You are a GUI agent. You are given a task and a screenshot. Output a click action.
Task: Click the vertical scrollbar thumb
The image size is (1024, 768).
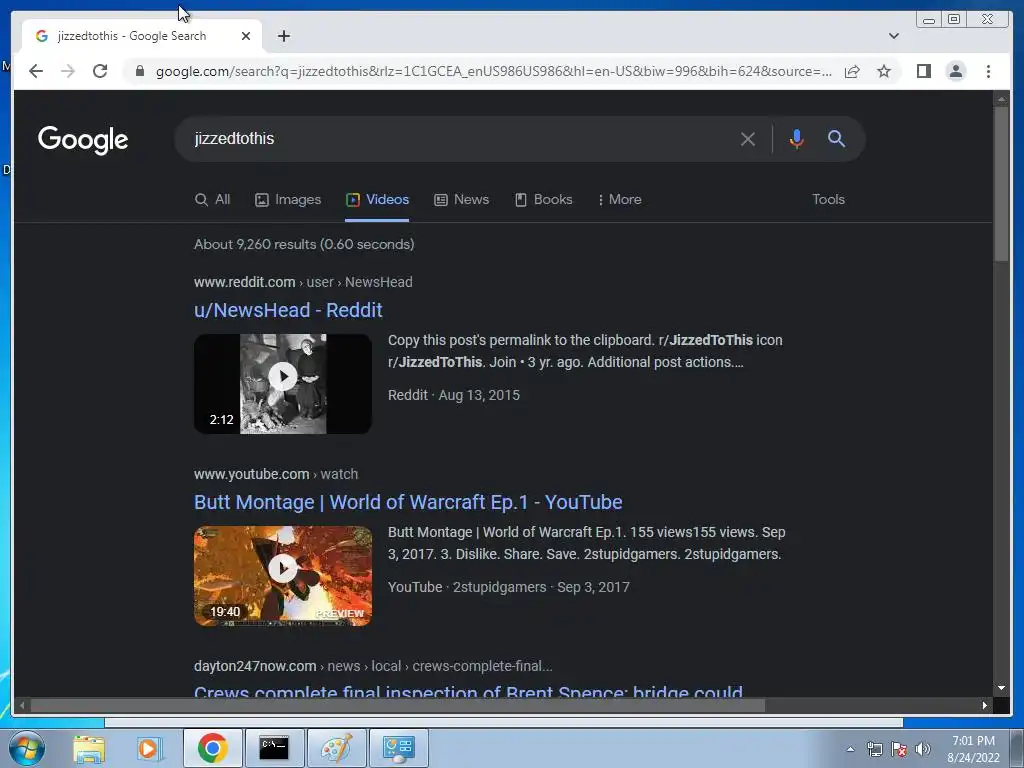click(x=1001, y=184)
